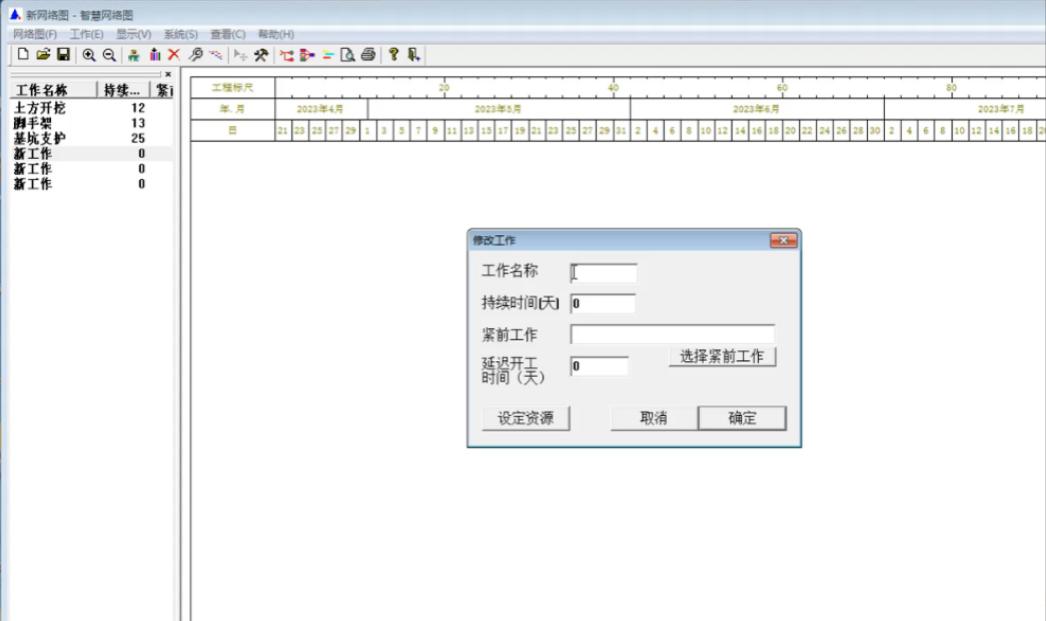Screen dimensions: 1046x621
Task: Click the 工程标尺 ruler label
Action: pyautogui.click(x=233, y=87)
